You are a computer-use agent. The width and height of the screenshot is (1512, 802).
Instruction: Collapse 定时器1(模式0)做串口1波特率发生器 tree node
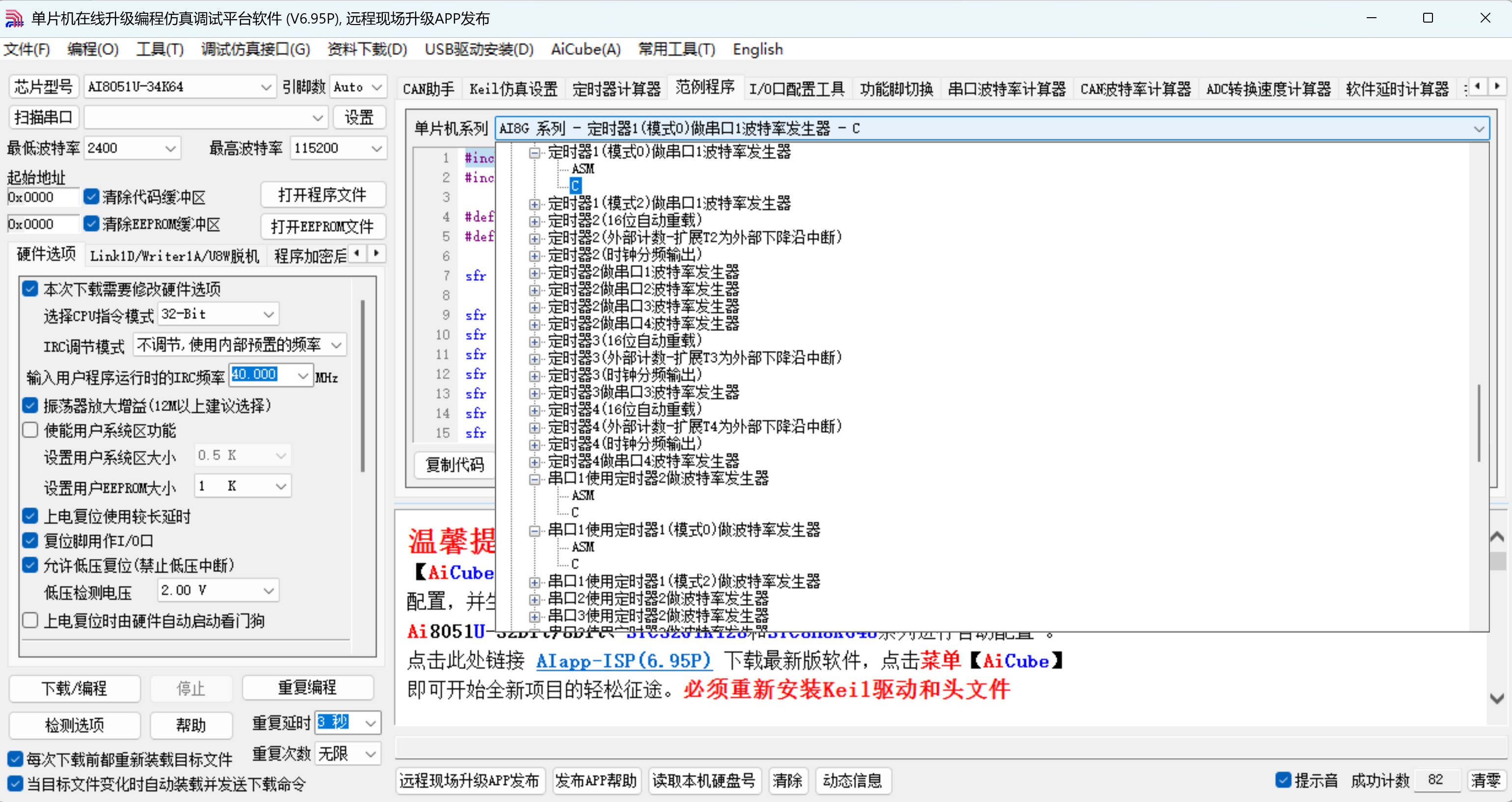534,153
